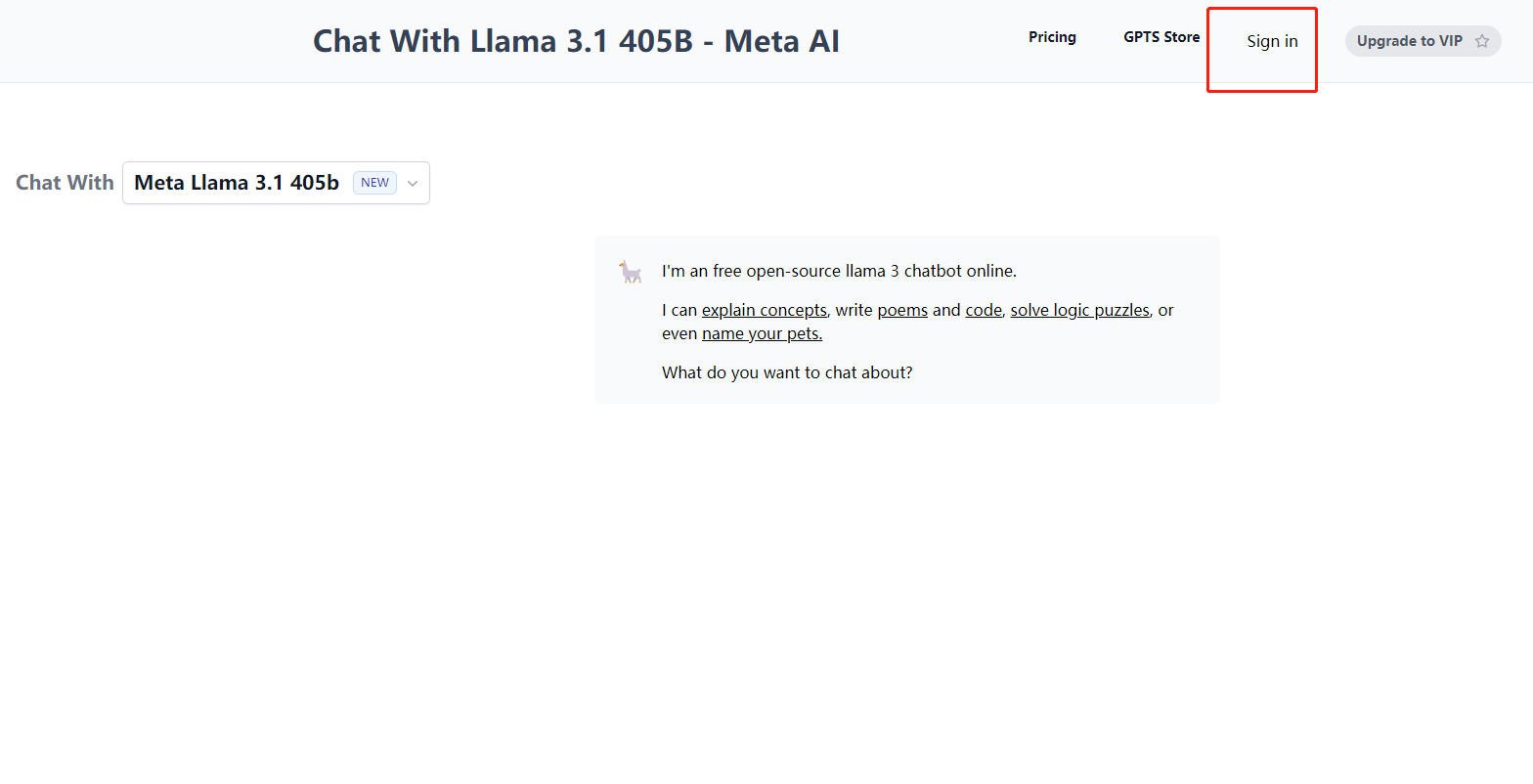Follow the "explain concepts" link
Screen dimensions: 1533x784
click(x=765, y=310)
